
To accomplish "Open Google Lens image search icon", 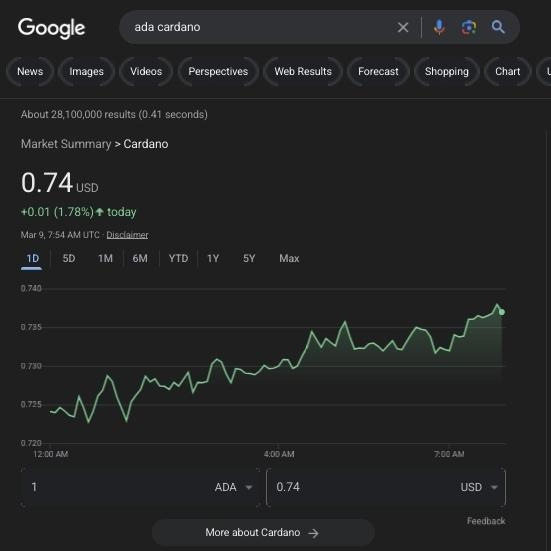I will pos(469,27).
